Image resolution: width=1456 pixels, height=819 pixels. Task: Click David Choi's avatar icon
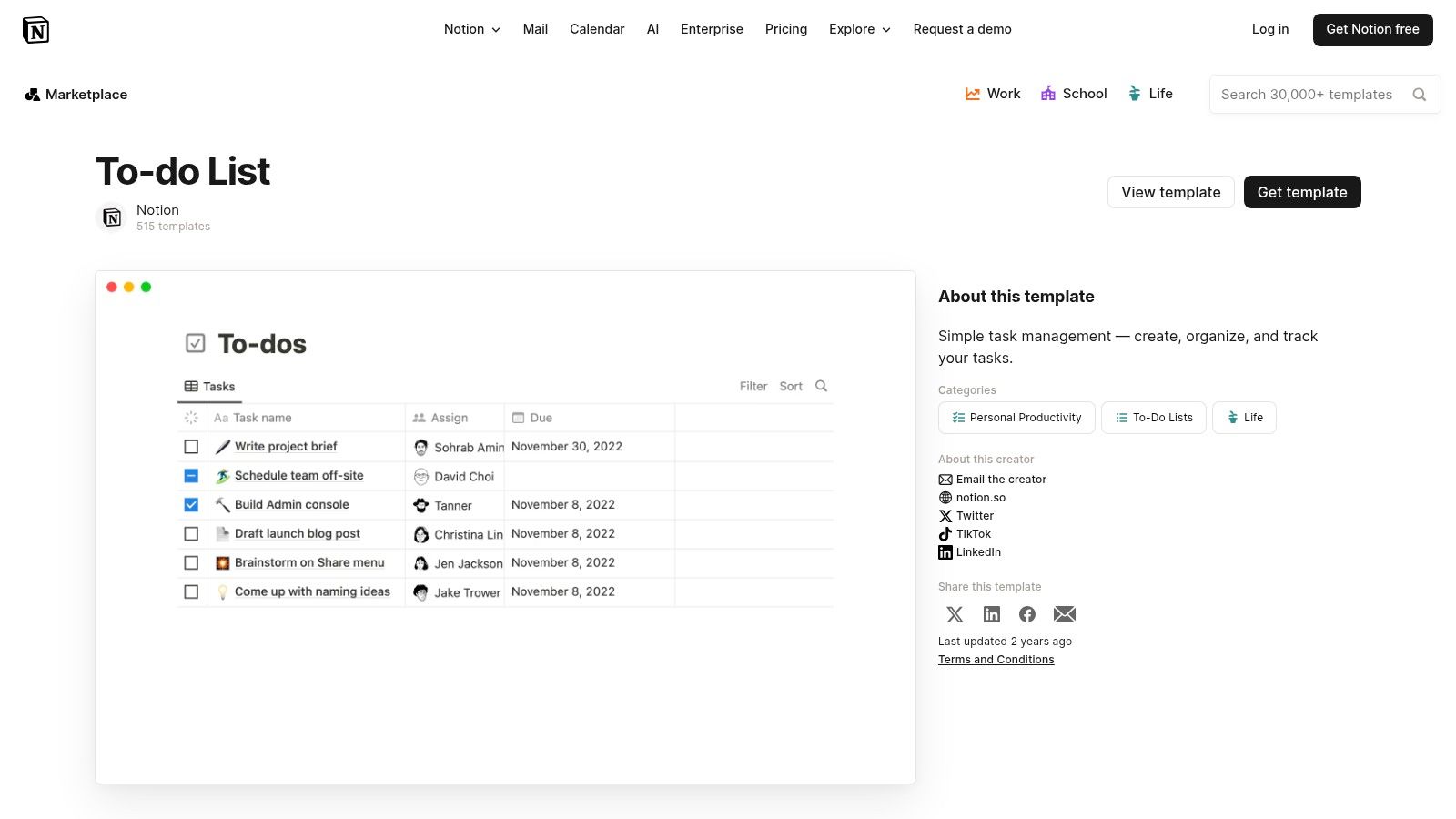tap(421, 476)
